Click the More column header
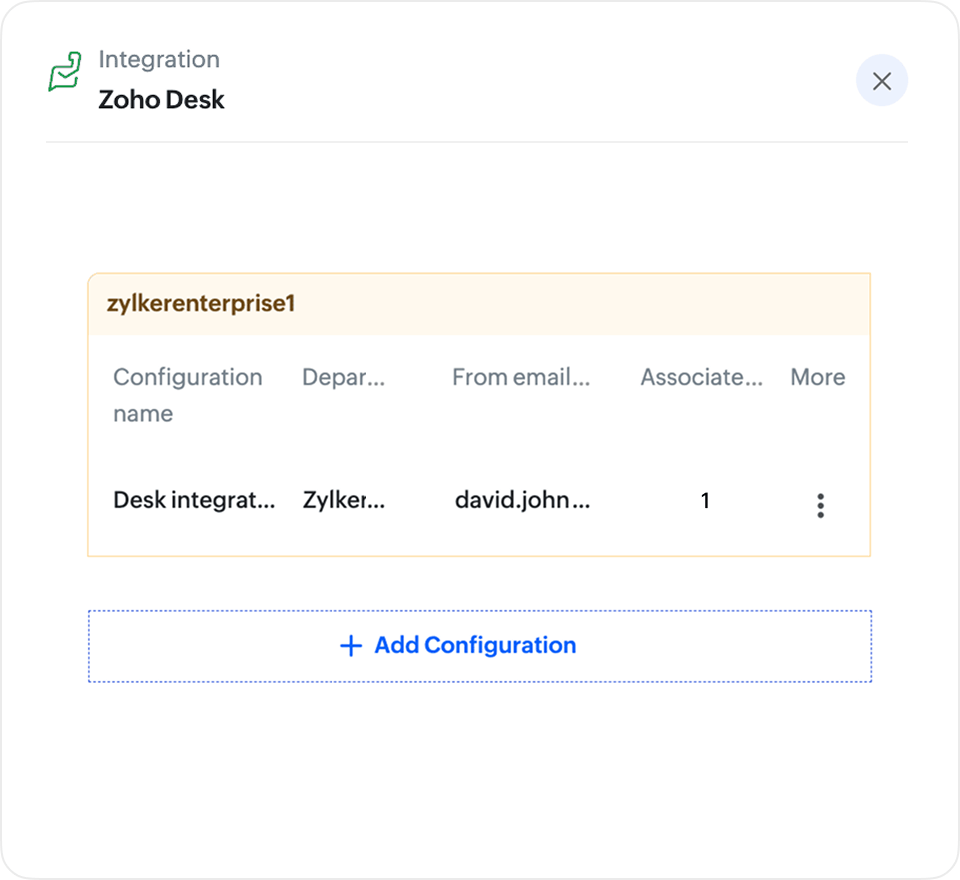The height and width of the screenshot is (880, 960). click(817, 377)
